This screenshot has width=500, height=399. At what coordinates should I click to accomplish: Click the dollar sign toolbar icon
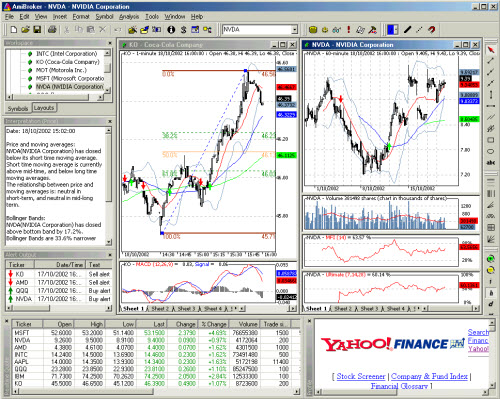click(x=183, y=30)
